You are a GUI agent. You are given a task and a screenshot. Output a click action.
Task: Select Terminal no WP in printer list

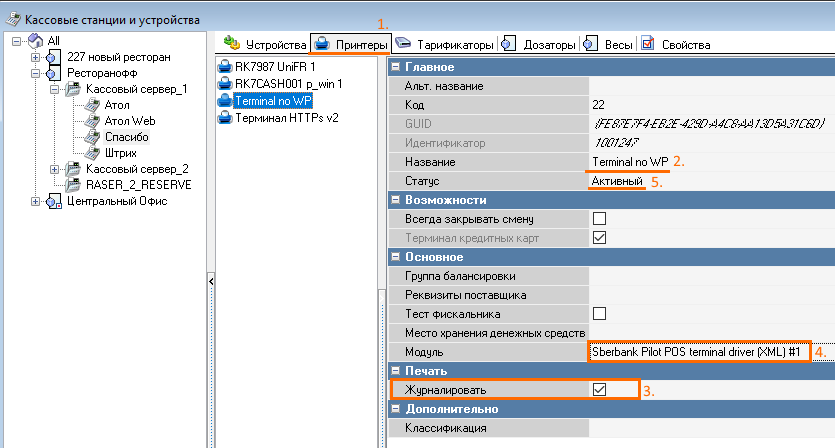point(270,101)
